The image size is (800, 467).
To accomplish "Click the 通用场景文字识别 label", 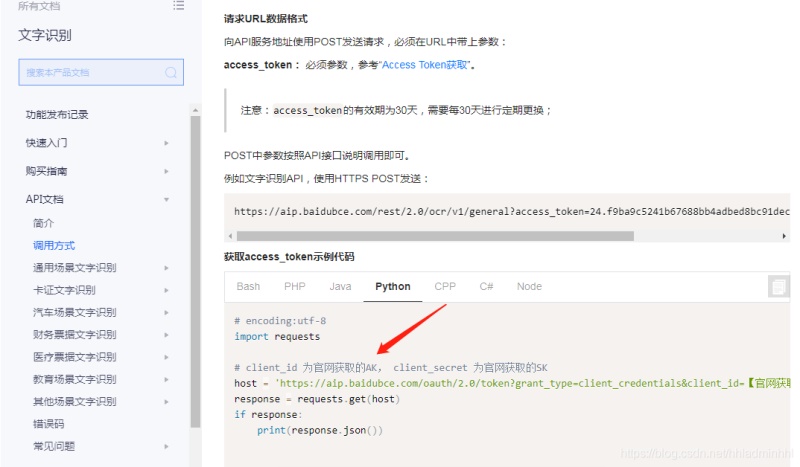I will 75,267.
